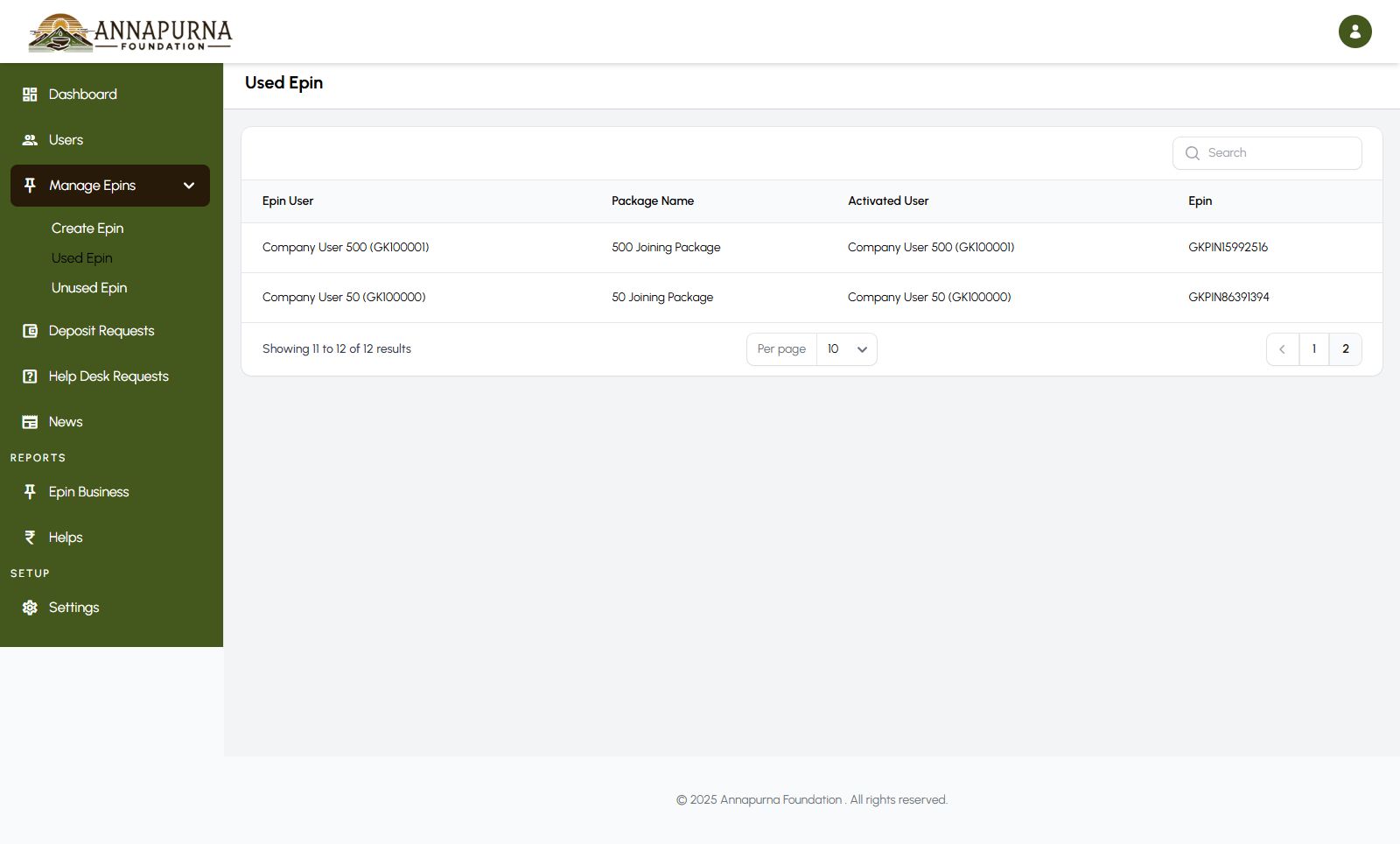
Task: Click the Activated User column header
Action: [888, 201]
